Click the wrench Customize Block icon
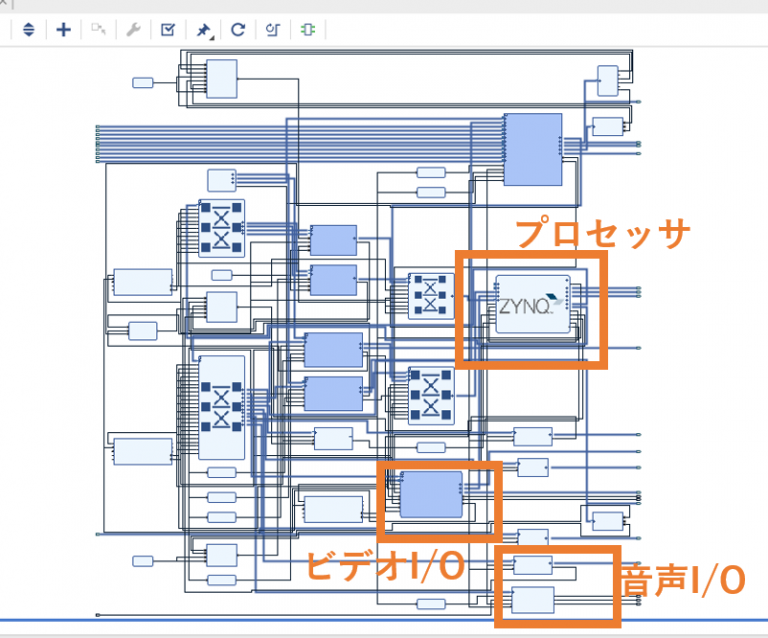 132,29
